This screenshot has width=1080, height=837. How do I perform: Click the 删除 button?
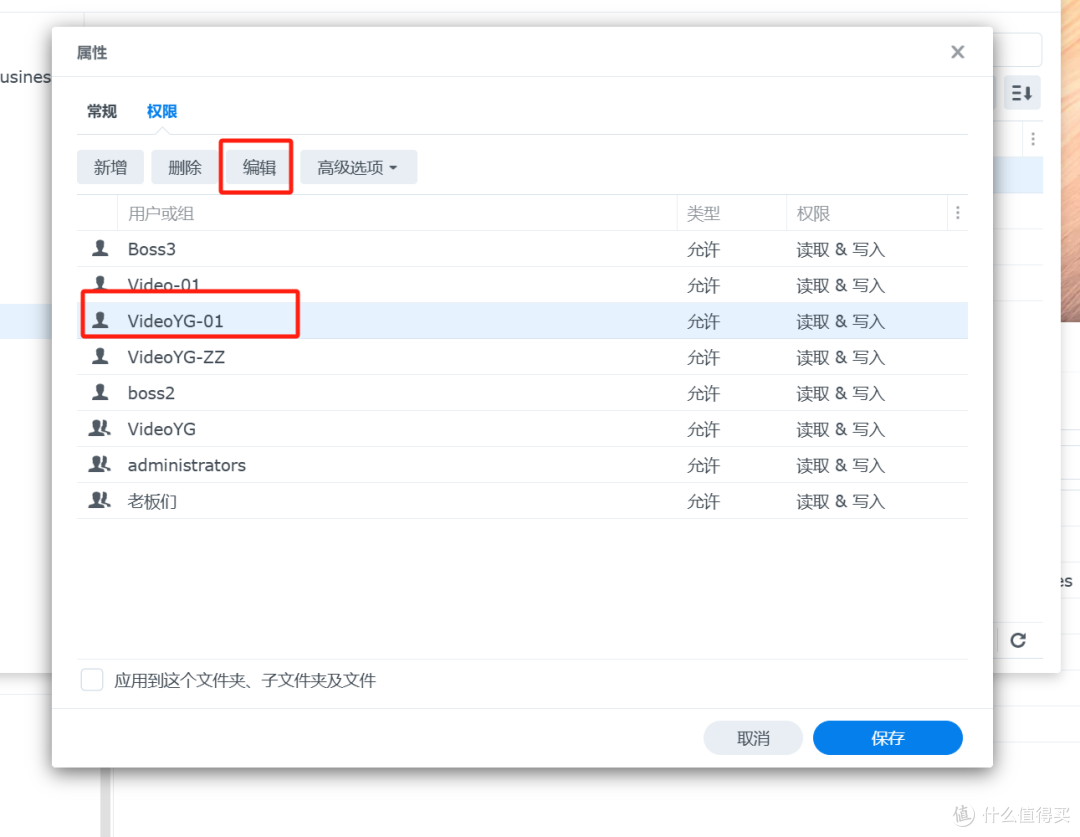point(185,167)
